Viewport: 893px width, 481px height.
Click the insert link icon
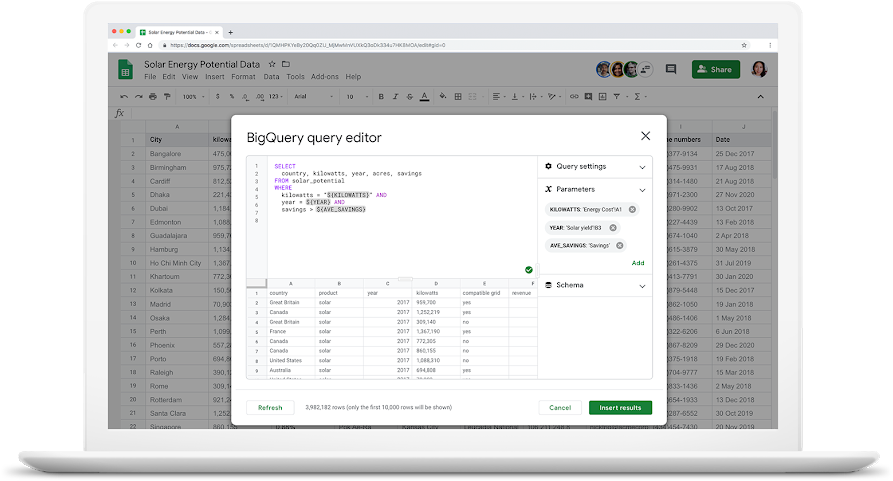(x=574, y=97)
